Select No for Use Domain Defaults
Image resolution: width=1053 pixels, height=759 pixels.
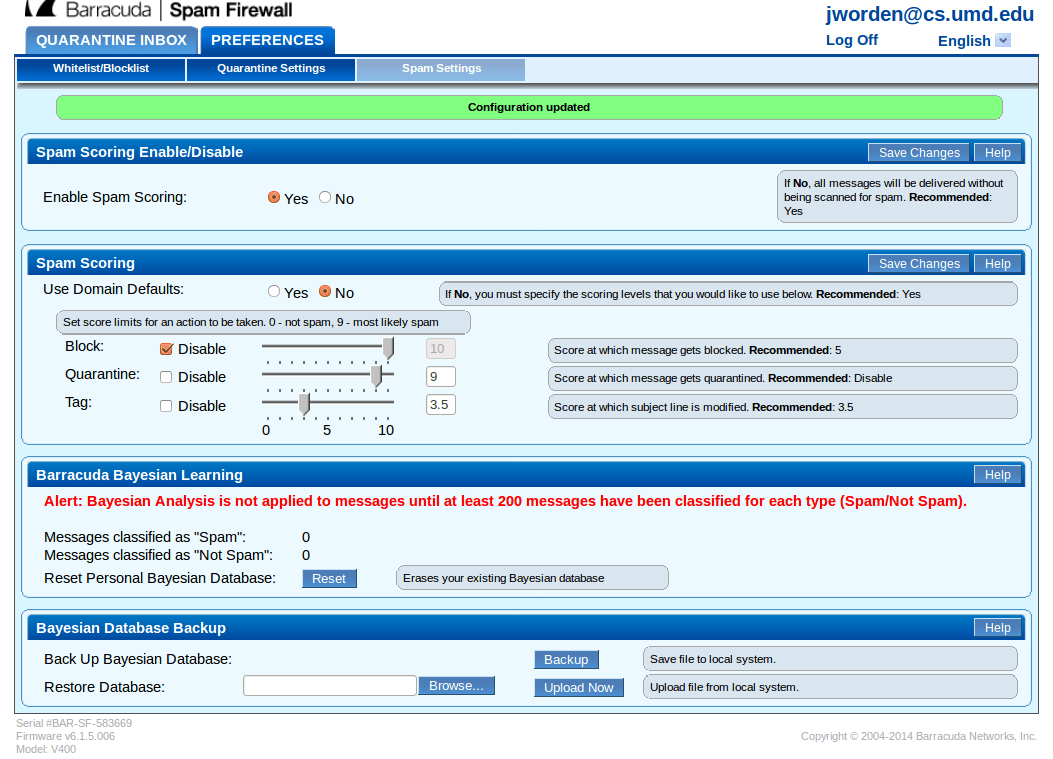tap(325, 291)
